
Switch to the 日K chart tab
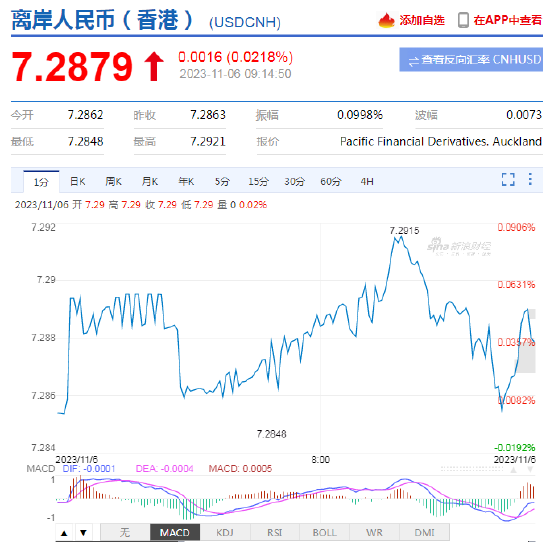(x=78, y=181)
